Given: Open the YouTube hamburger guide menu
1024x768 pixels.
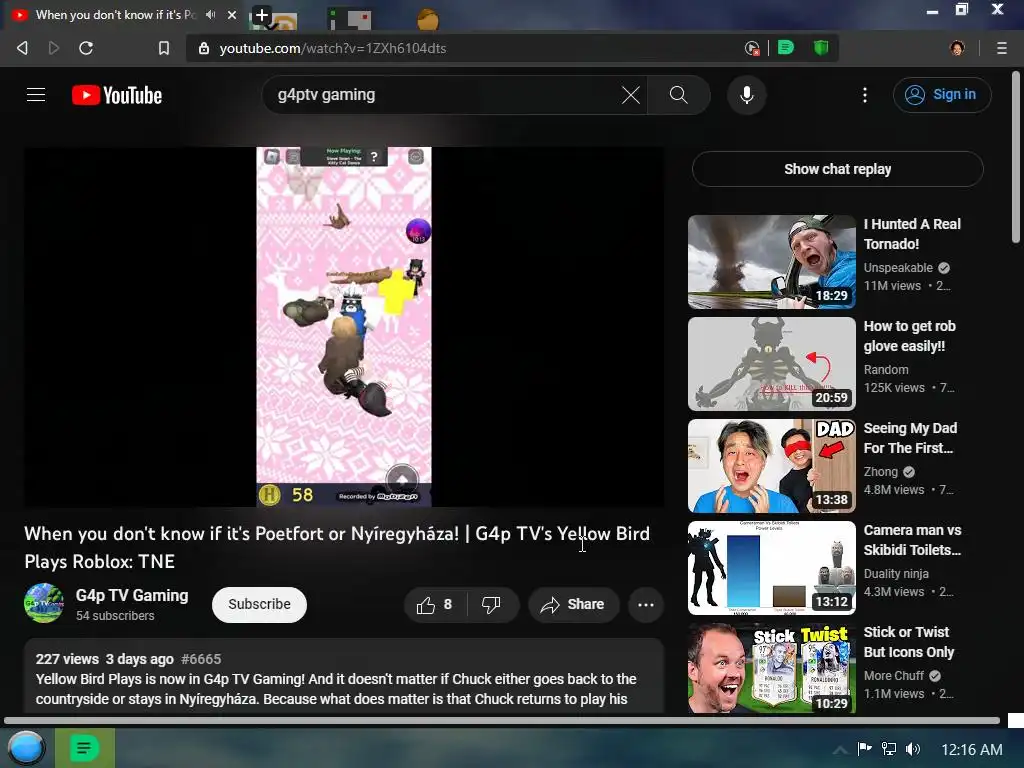Looking at the screenshot, I should [x=36, y=95].
